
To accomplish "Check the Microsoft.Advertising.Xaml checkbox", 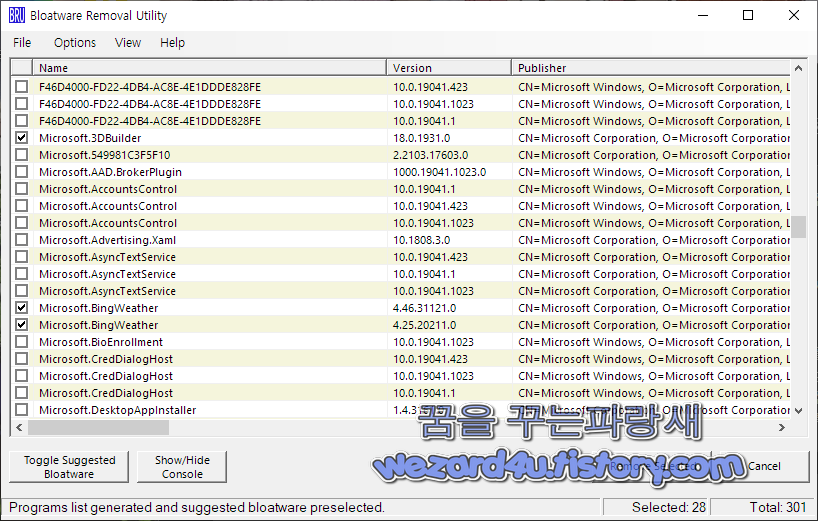I will coord(21,240).
